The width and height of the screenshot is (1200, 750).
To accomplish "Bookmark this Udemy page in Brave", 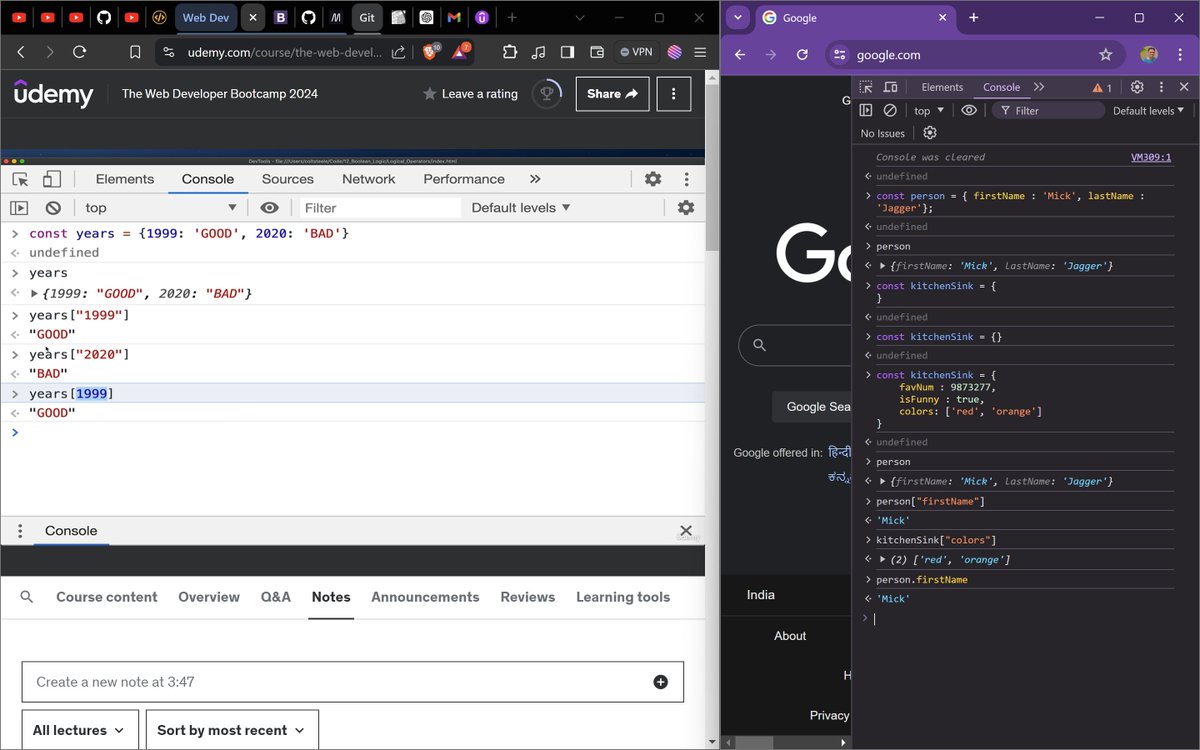I will point(136,52).
